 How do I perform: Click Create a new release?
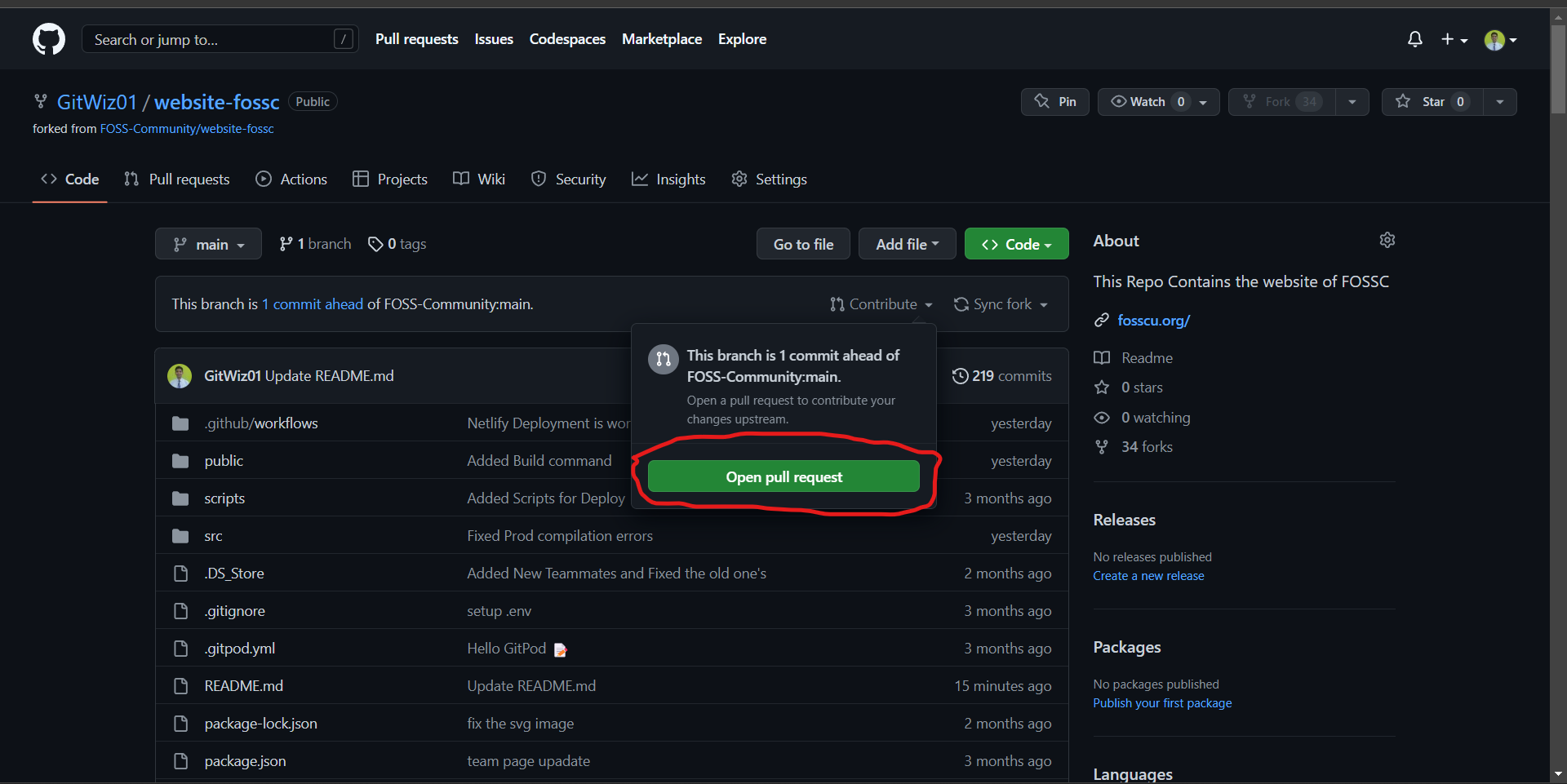click(1149, 576)
